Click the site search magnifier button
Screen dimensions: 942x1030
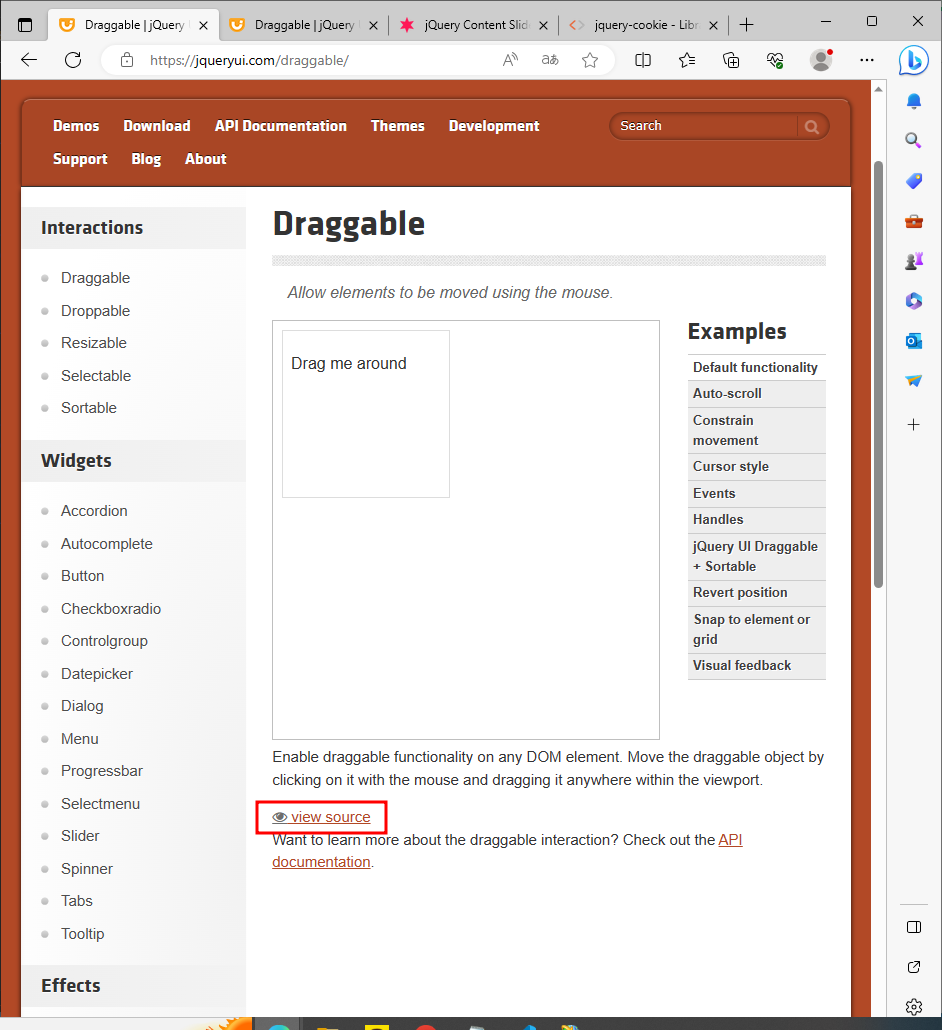812,127
